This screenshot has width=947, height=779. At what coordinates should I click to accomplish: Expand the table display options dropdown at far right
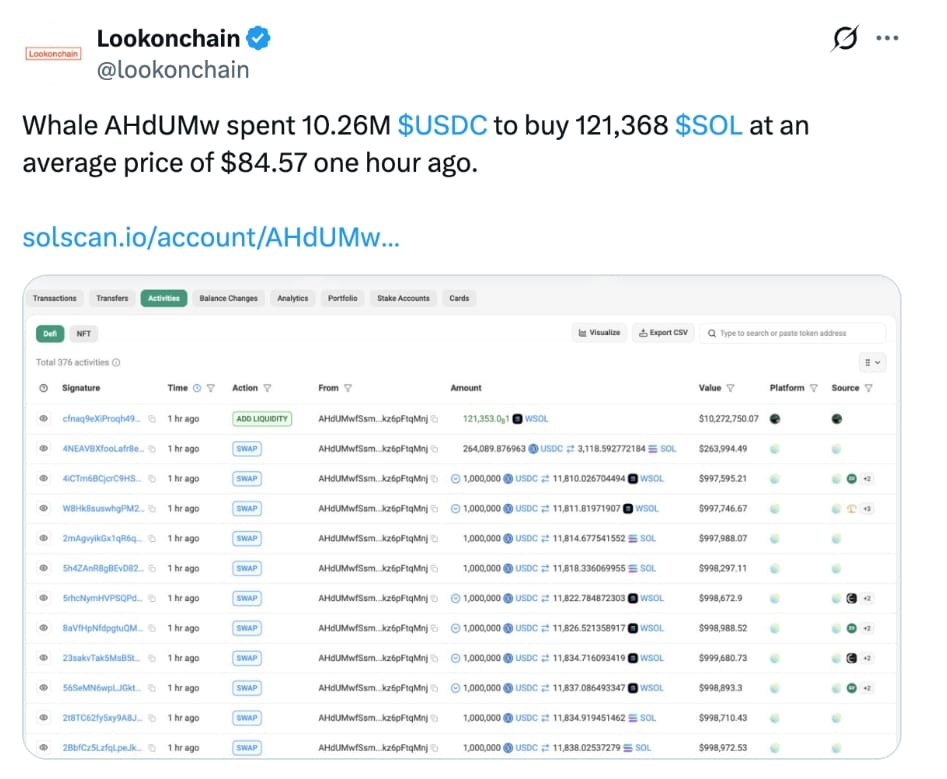[x=870, y=362]
